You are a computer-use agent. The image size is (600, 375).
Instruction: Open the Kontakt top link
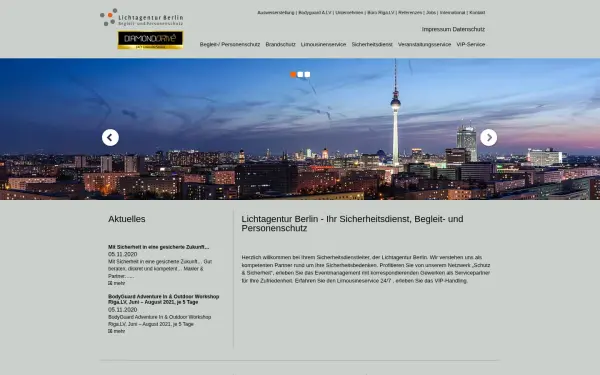pyautogui.click(x=477, y=13)
